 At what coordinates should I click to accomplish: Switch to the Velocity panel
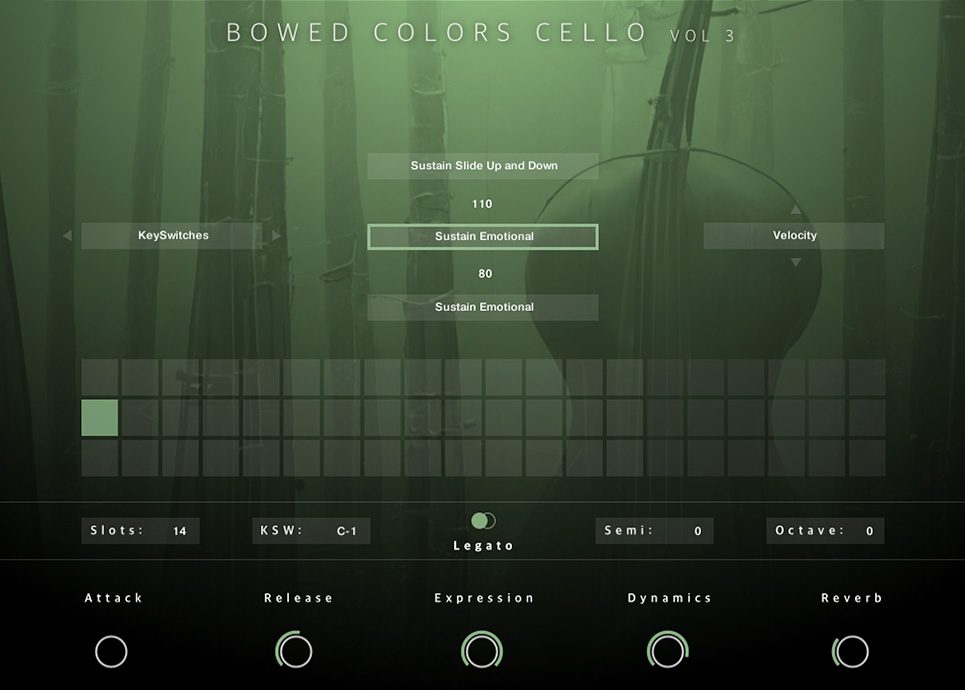[x=794, y=235]
